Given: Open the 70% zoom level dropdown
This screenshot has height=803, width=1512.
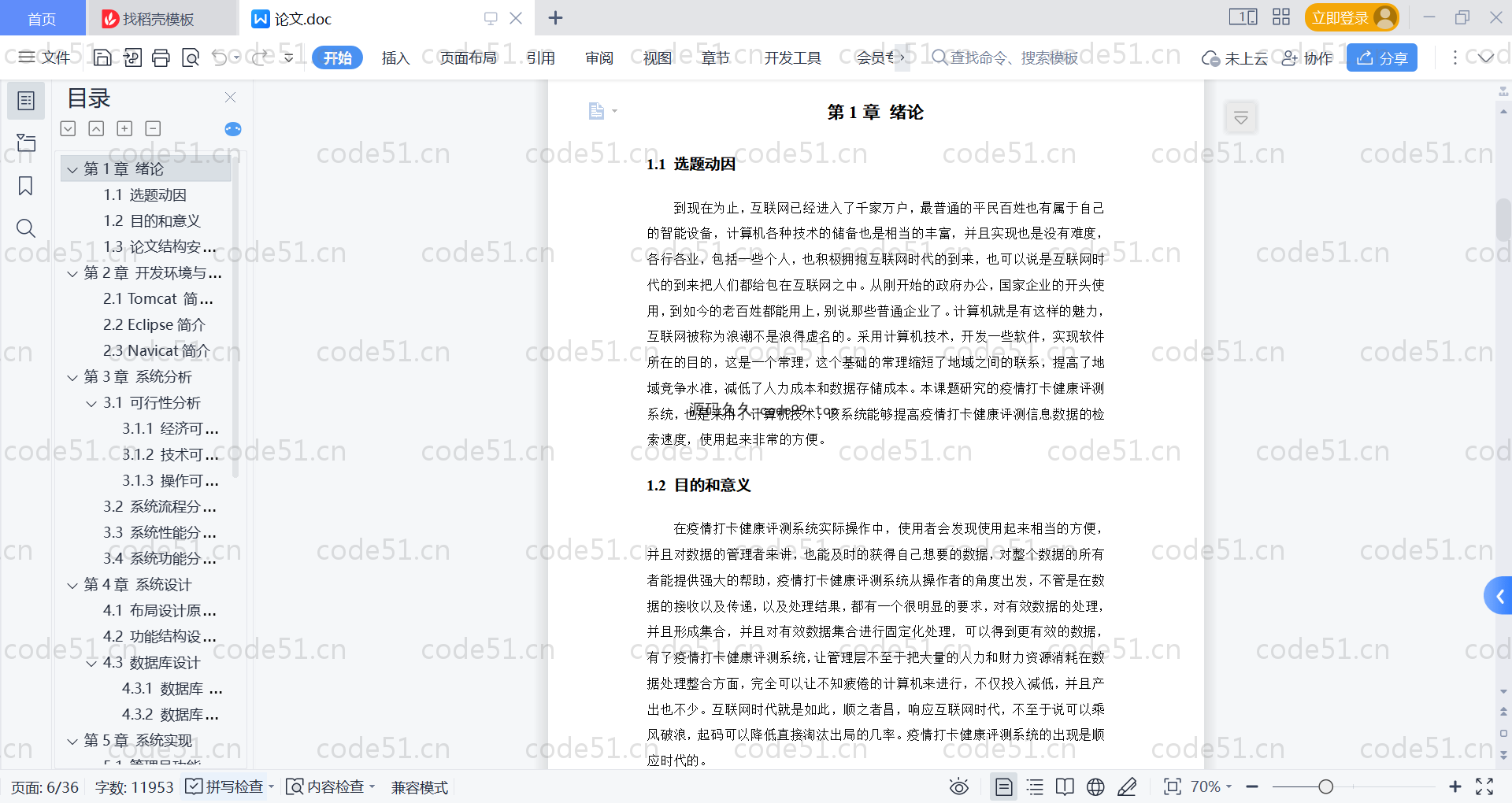Looking at the screenshot, I should tap(1211, 786).
